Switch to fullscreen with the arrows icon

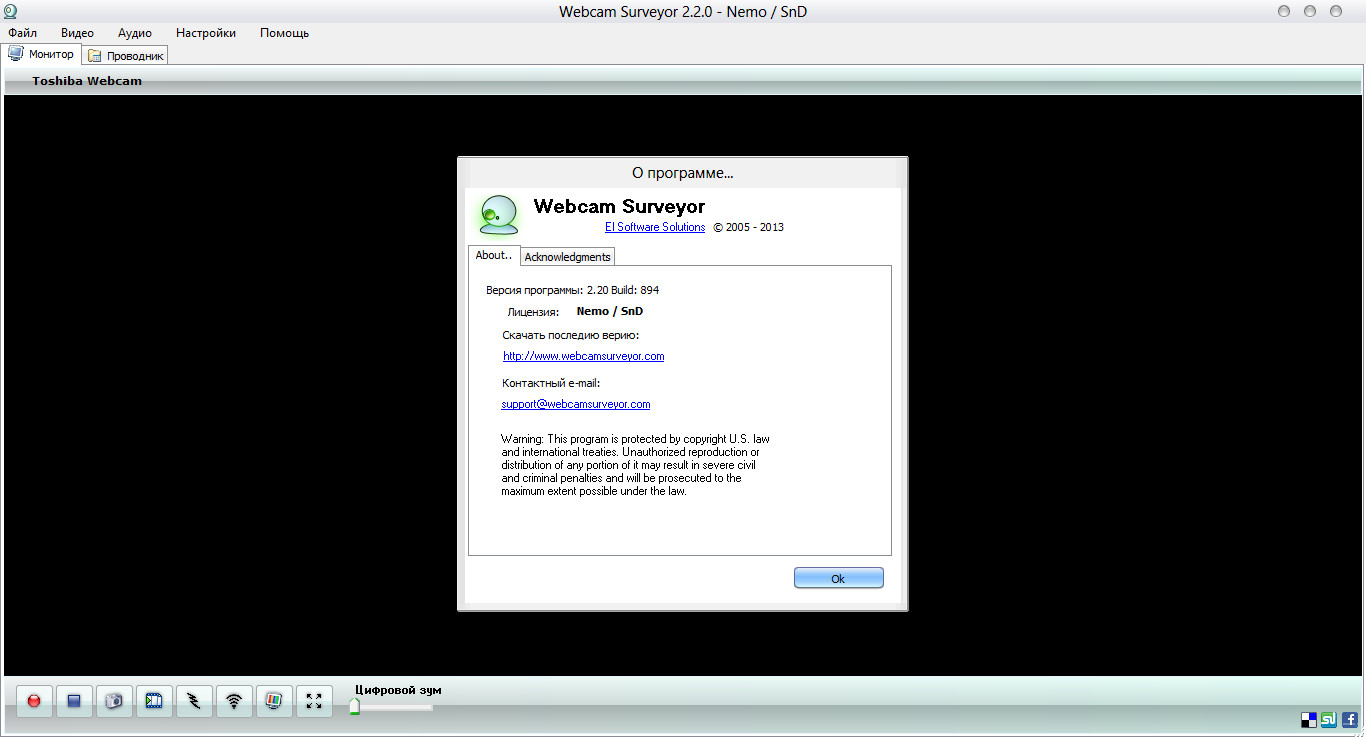click(314, 701)
